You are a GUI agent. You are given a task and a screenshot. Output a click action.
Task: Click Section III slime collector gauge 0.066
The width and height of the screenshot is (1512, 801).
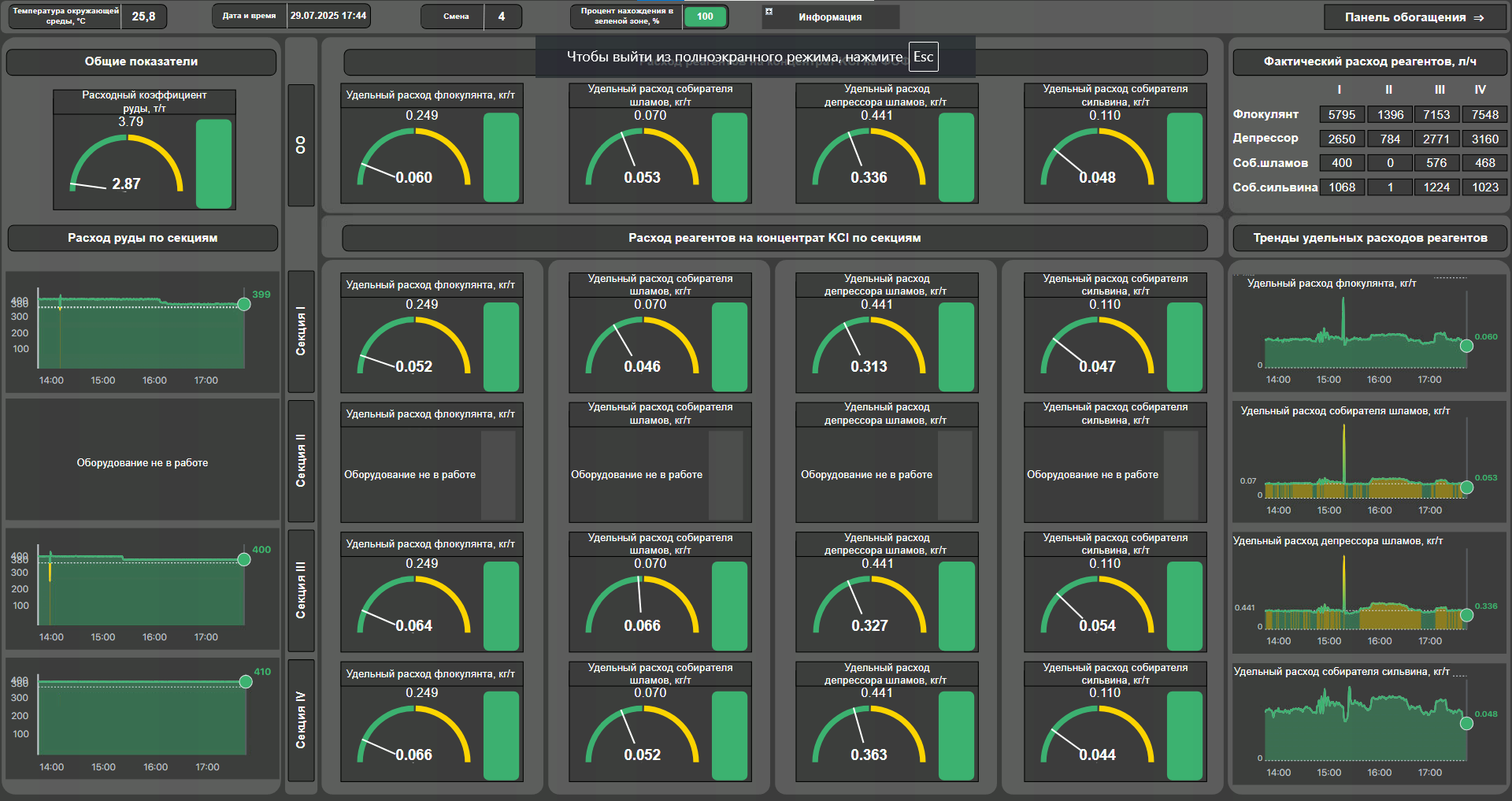[x=641, y=606]
